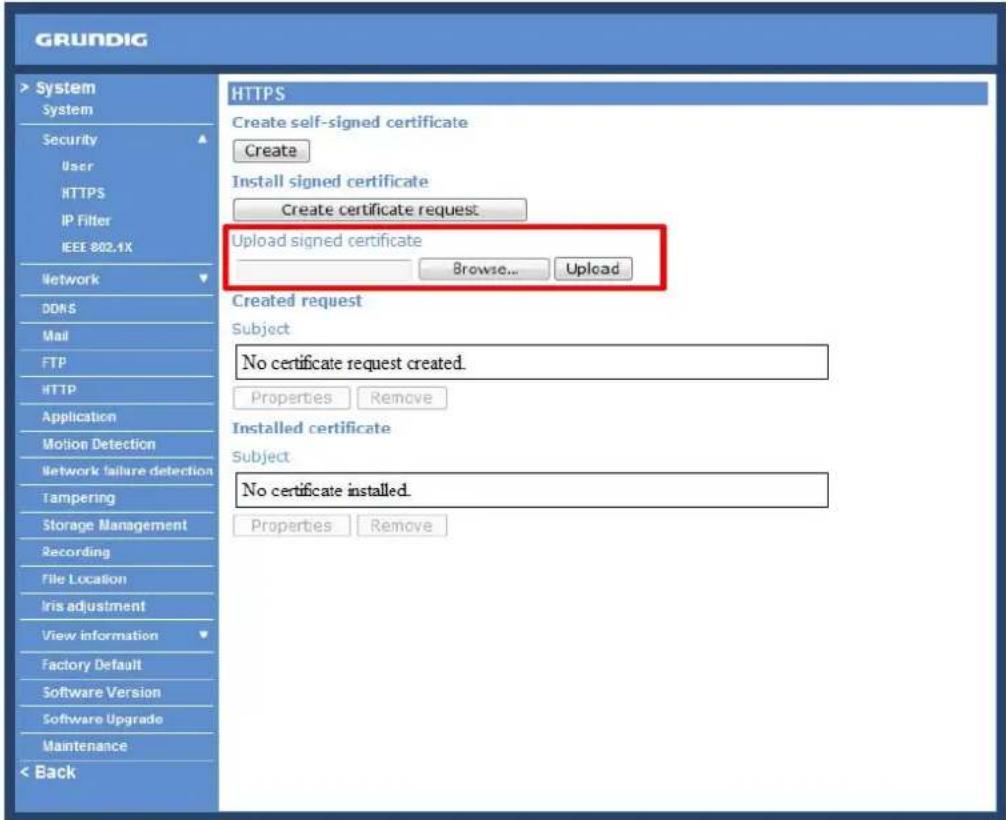Open the View information entry
1006x820 pixels.
click(x=100, y=635)
